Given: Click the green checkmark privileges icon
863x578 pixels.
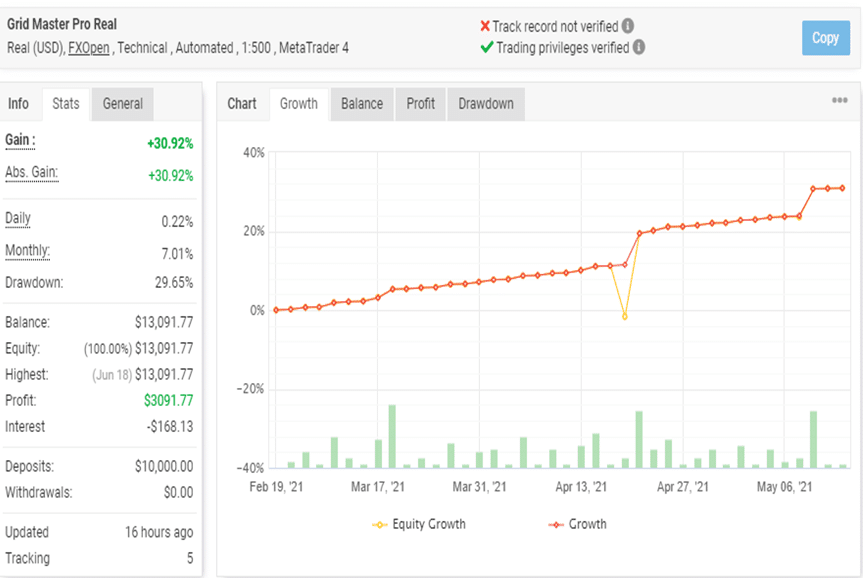Looking at the screenshot, I should [487, 47].
